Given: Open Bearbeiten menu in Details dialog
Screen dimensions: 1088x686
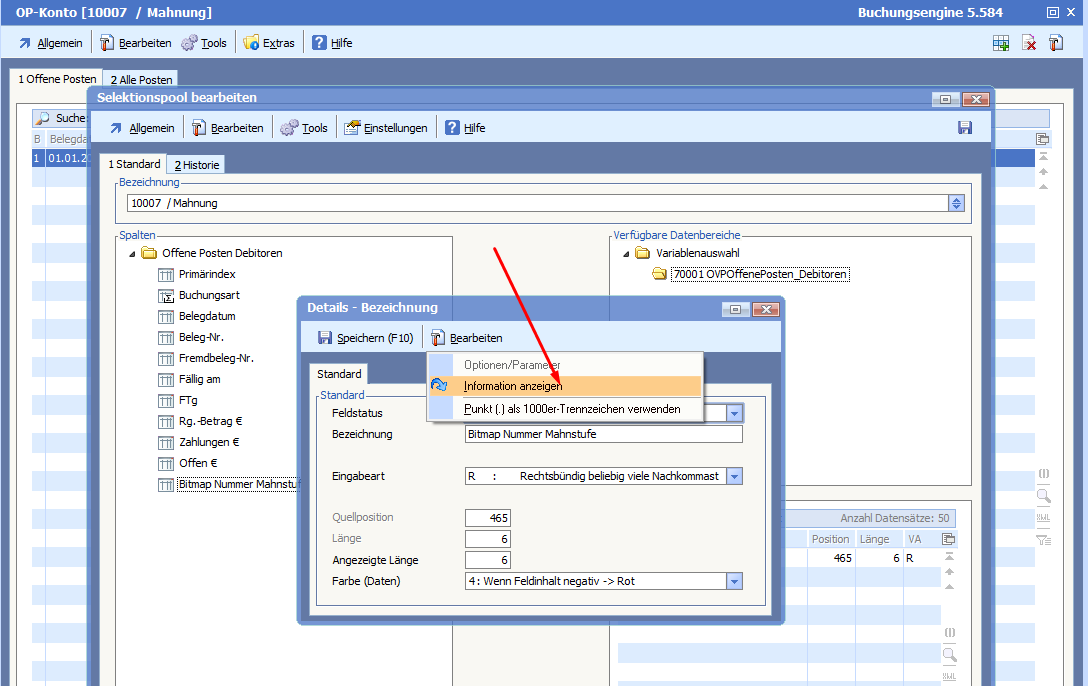Looking at the screenshot, I should (467, 338).
